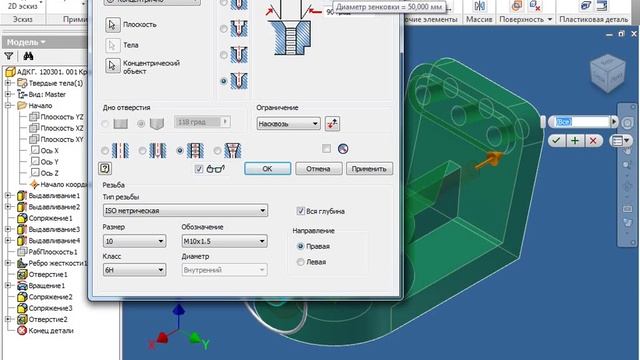Click the left blue icon in the Пластиковая деталь panel
This screenshot has width=640, height=360.
[x=586, y=6]
